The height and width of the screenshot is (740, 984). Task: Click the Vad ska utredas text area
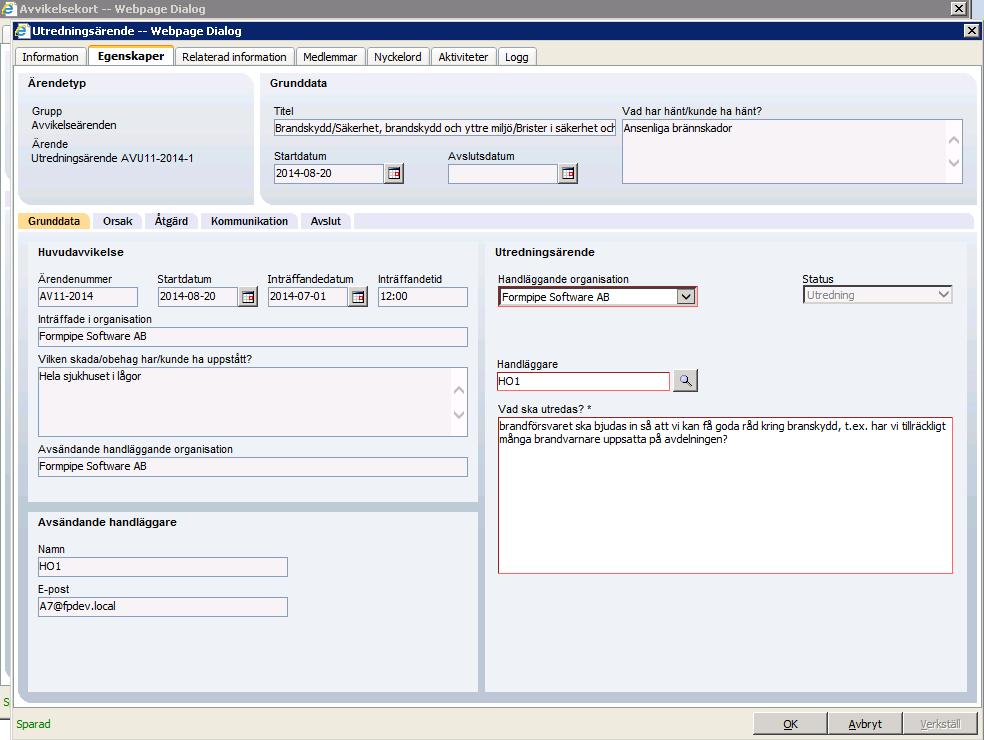coord(725,495)
